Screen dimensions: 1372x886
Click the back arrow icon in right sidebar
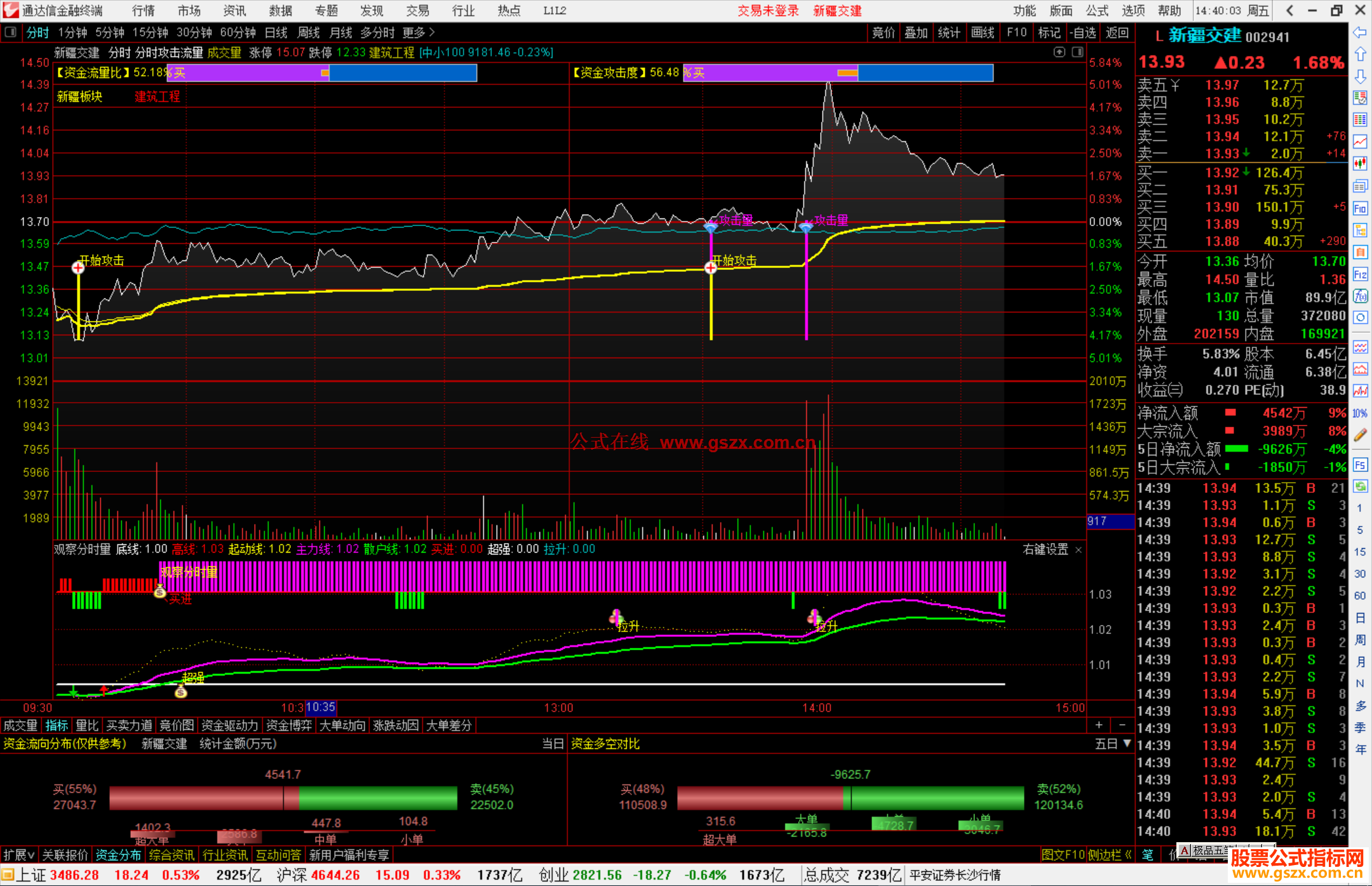coord(1360,32)
